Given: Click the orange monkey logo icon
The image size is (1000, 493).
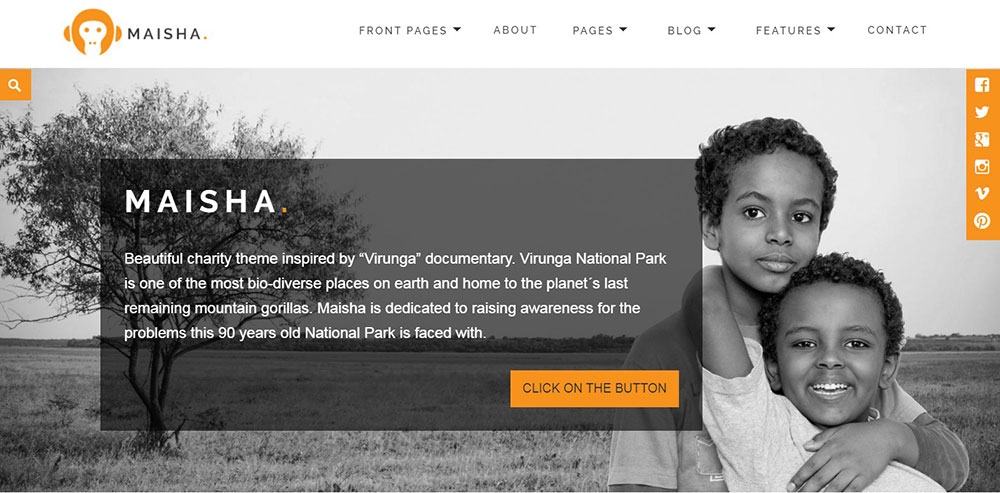Looking at the screenshot, I should 92,32.
